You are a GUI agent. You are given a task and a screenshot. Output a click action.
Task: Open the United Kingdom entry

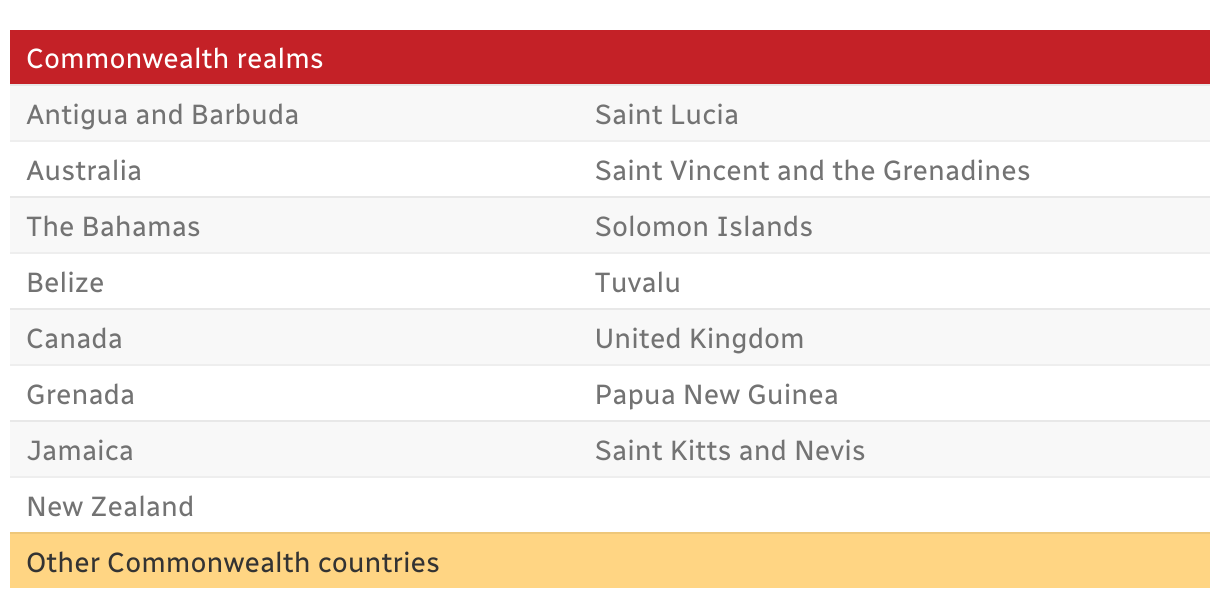(x=700, y=339)
